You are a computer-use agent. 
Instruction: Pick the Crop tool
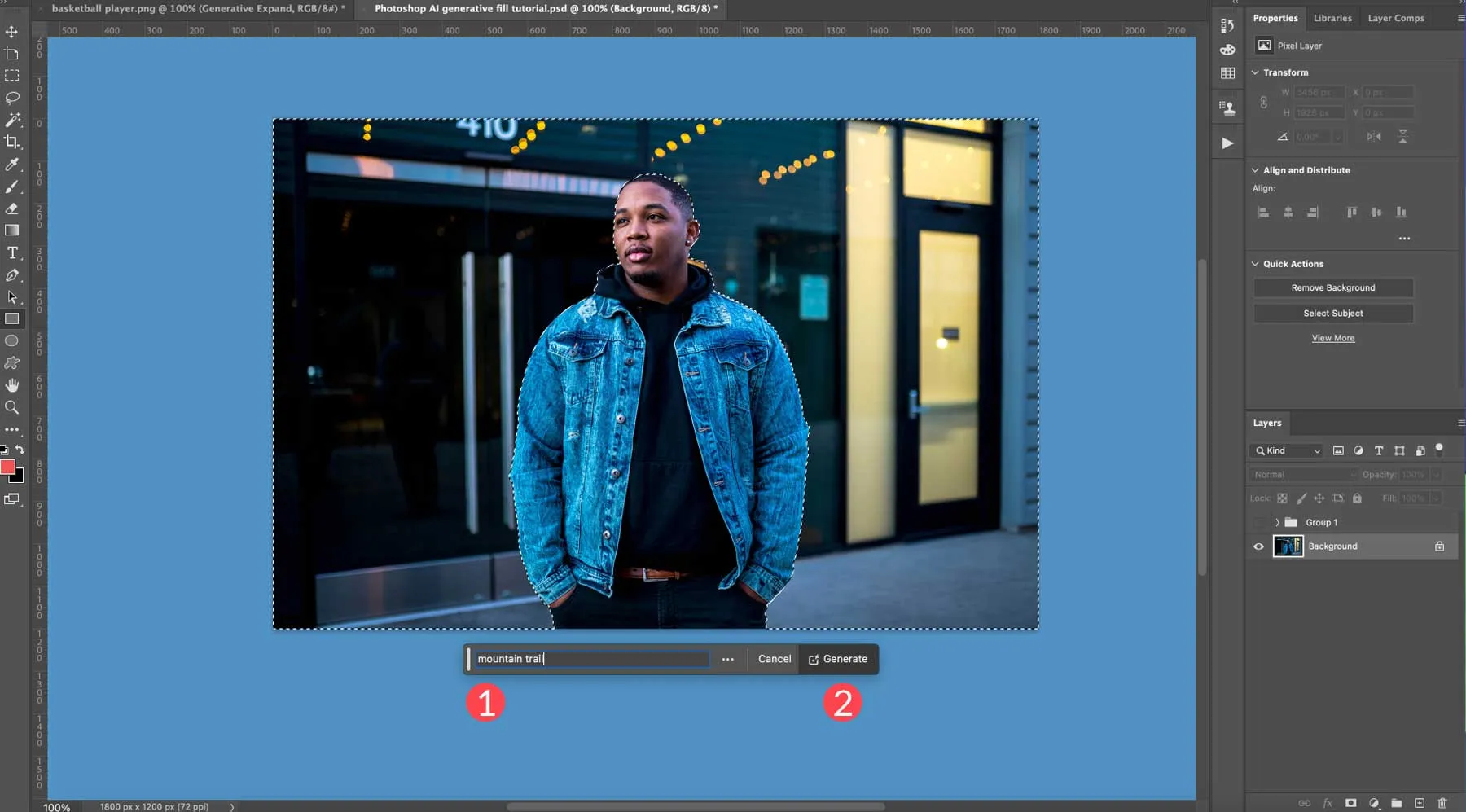11,142
